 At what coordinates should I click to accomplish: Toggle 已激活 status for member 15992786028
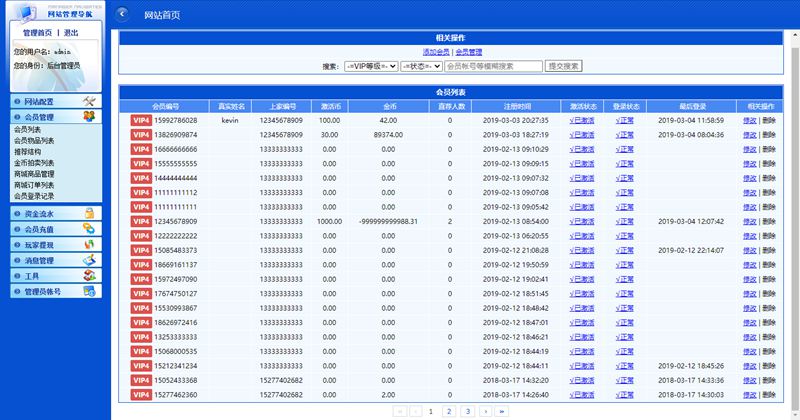581,120
